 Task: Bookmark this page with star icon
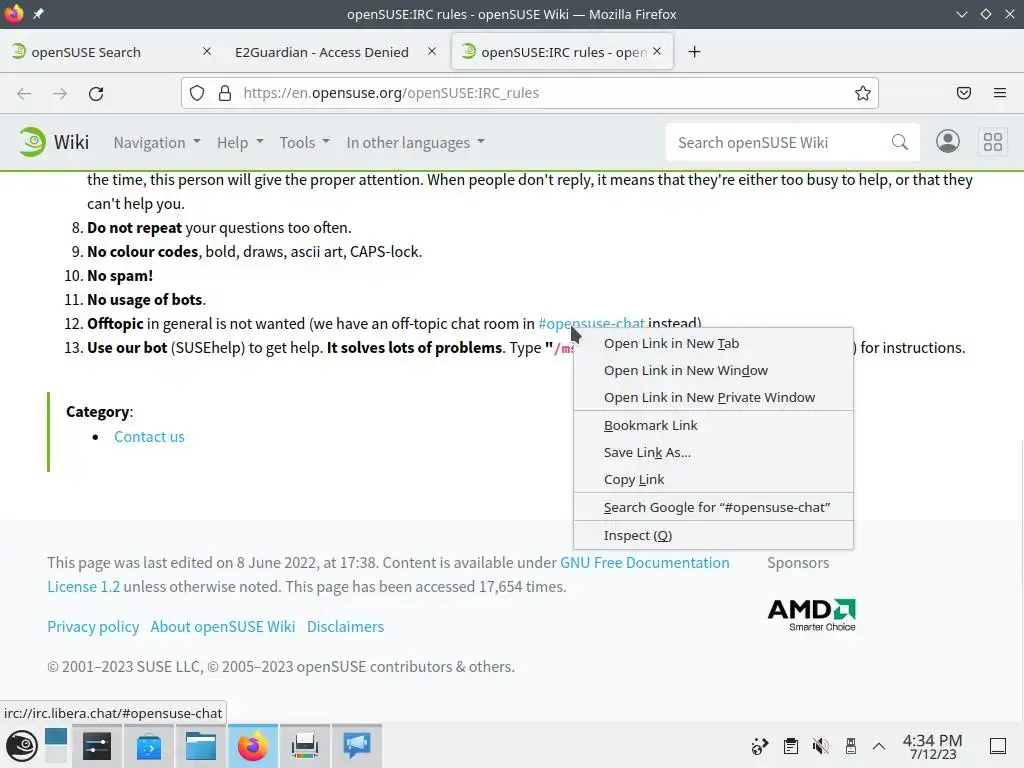click(x=862, y=93)
